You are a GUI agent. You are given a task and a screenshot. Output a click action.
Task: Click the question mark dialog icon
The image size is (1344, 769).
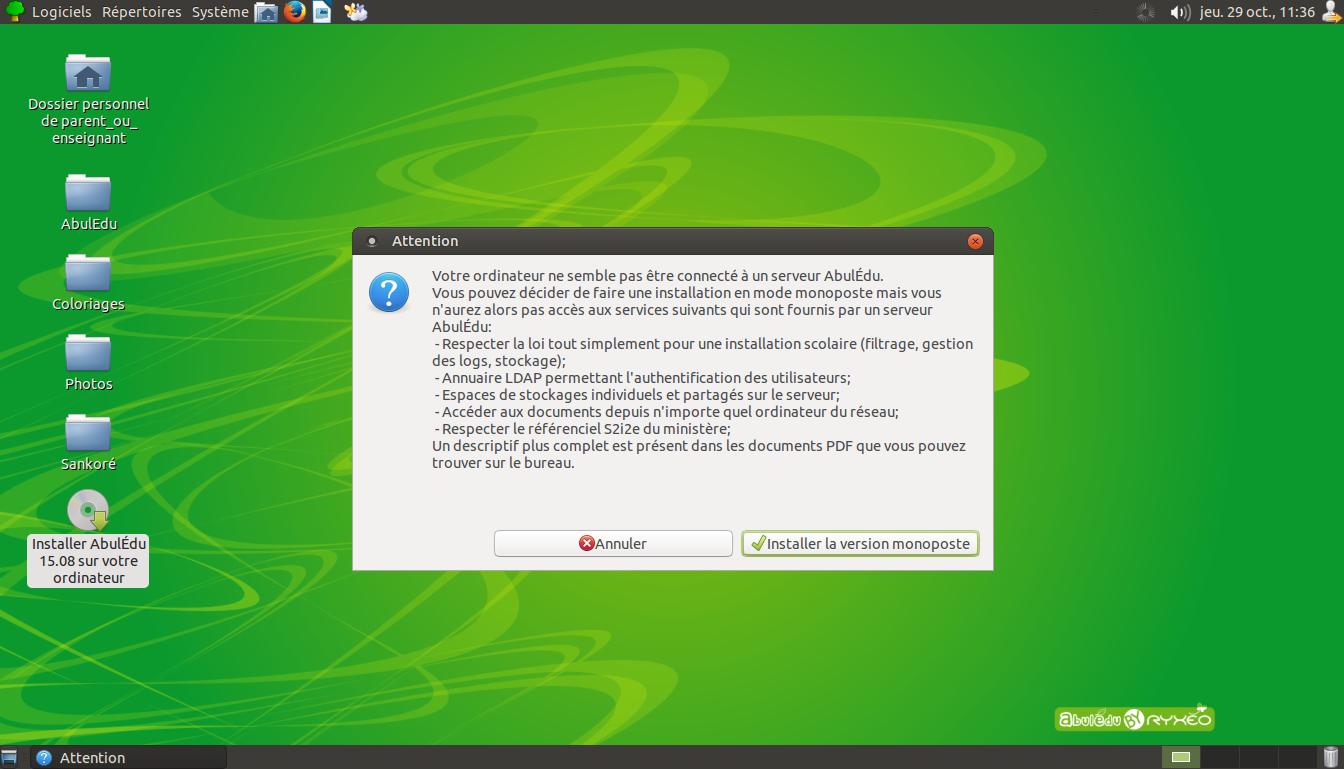pyautogui.click(x=389, y=293)
